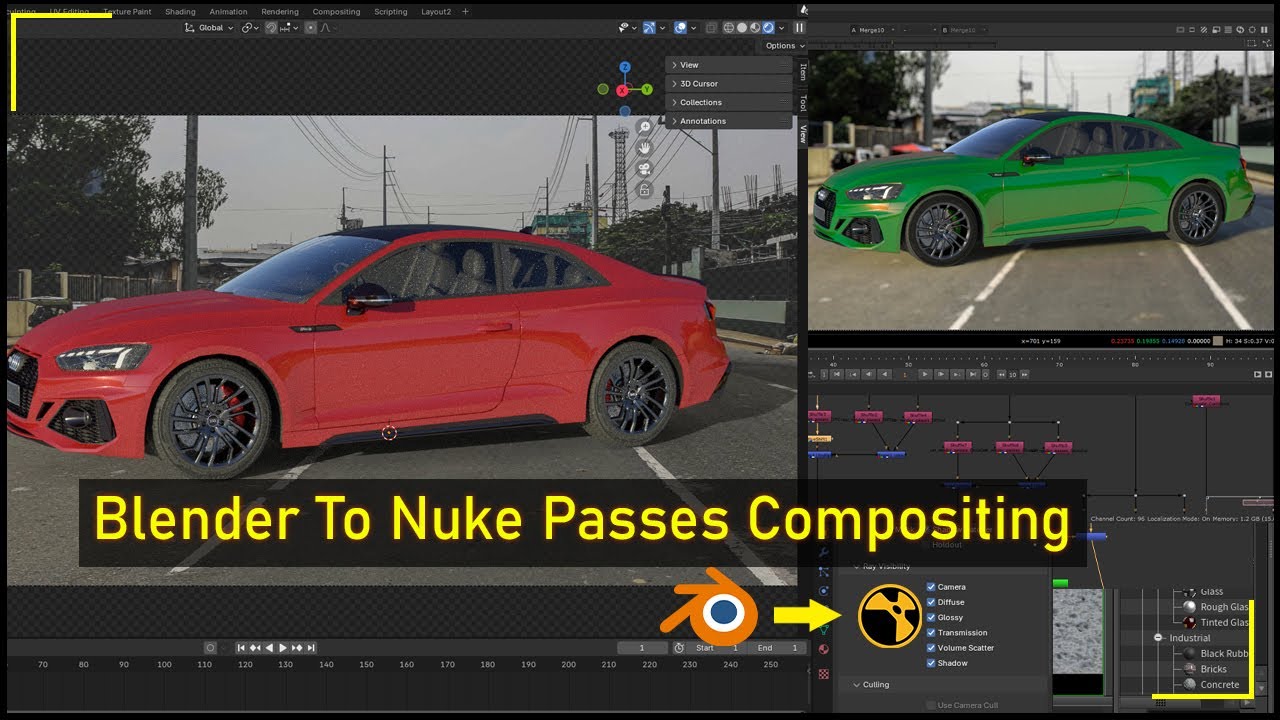
Task: Jump to the timeline end frame
Action: 311,648
